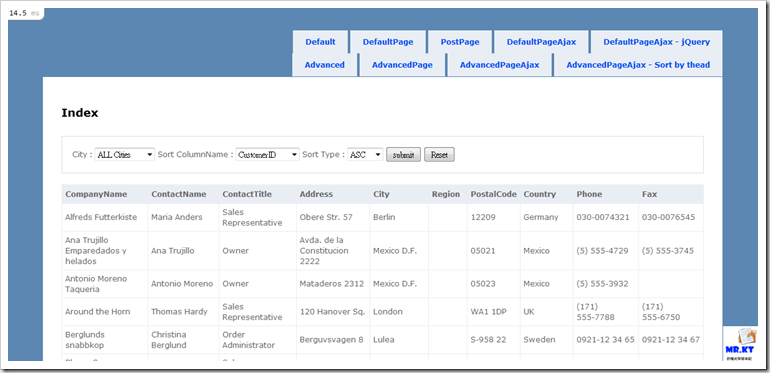Click the Index page heading

pos(80,113)
